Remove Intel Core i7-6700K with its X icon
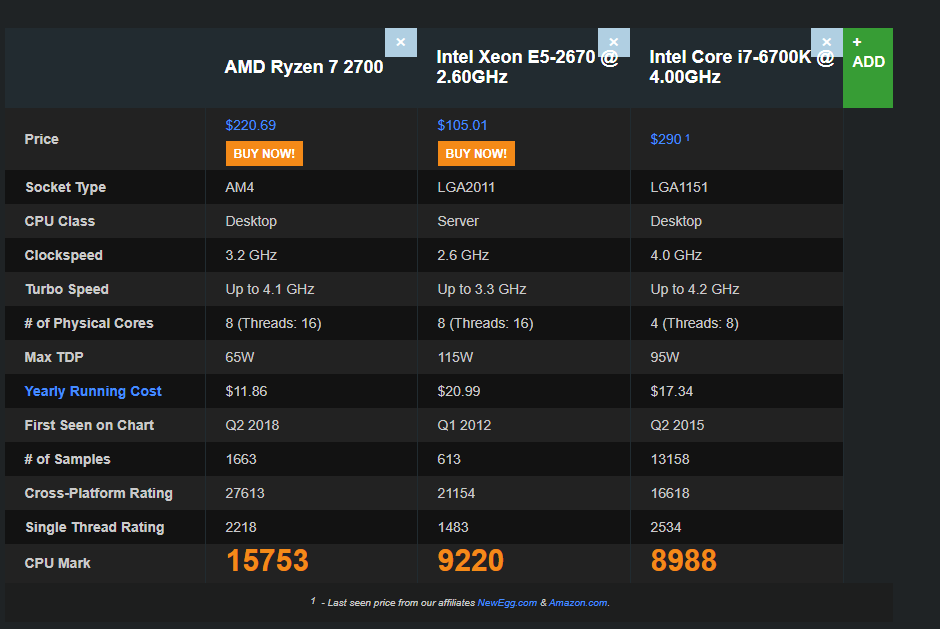The width and height of the screenshot is (940, 629). click(827, 42)
